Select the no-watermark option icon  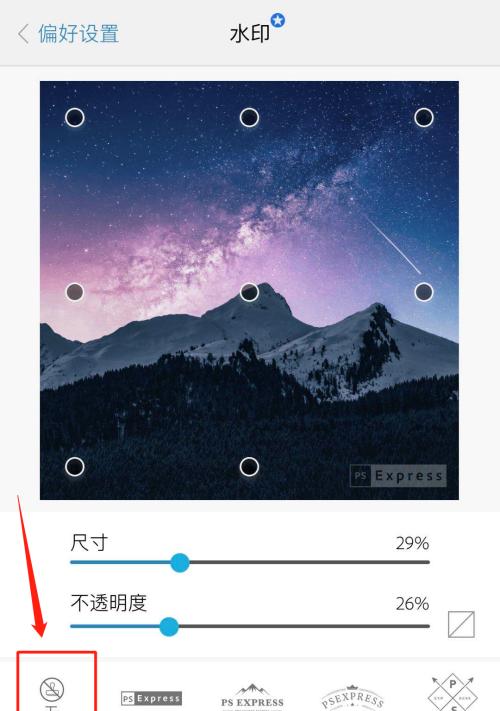(53, 690)
